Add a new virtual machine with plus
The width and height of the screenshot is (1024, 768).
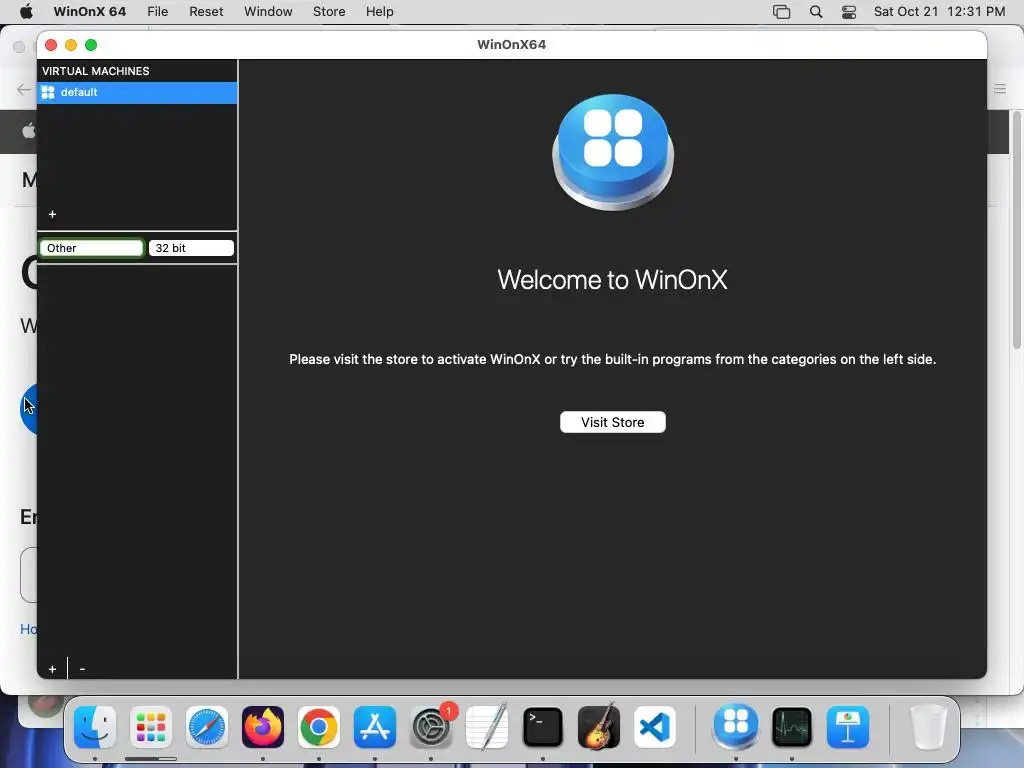pyautogui.click(x=52, y=214)
